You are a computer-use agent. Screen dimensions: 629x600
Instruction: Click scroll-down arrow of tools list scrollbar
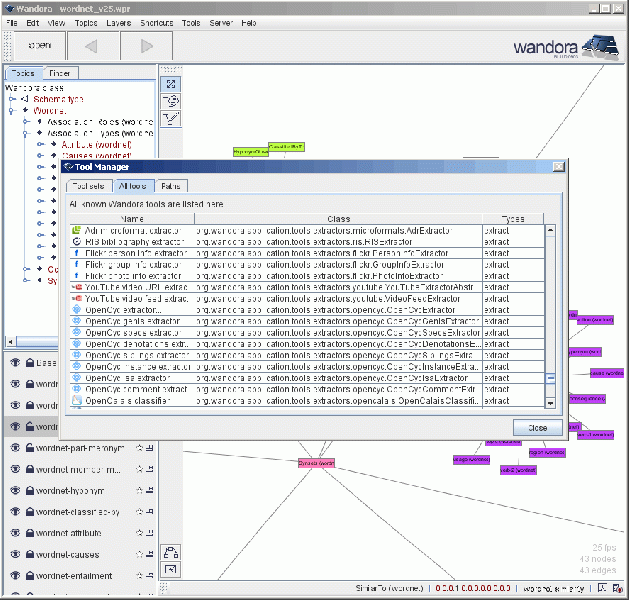549,401
